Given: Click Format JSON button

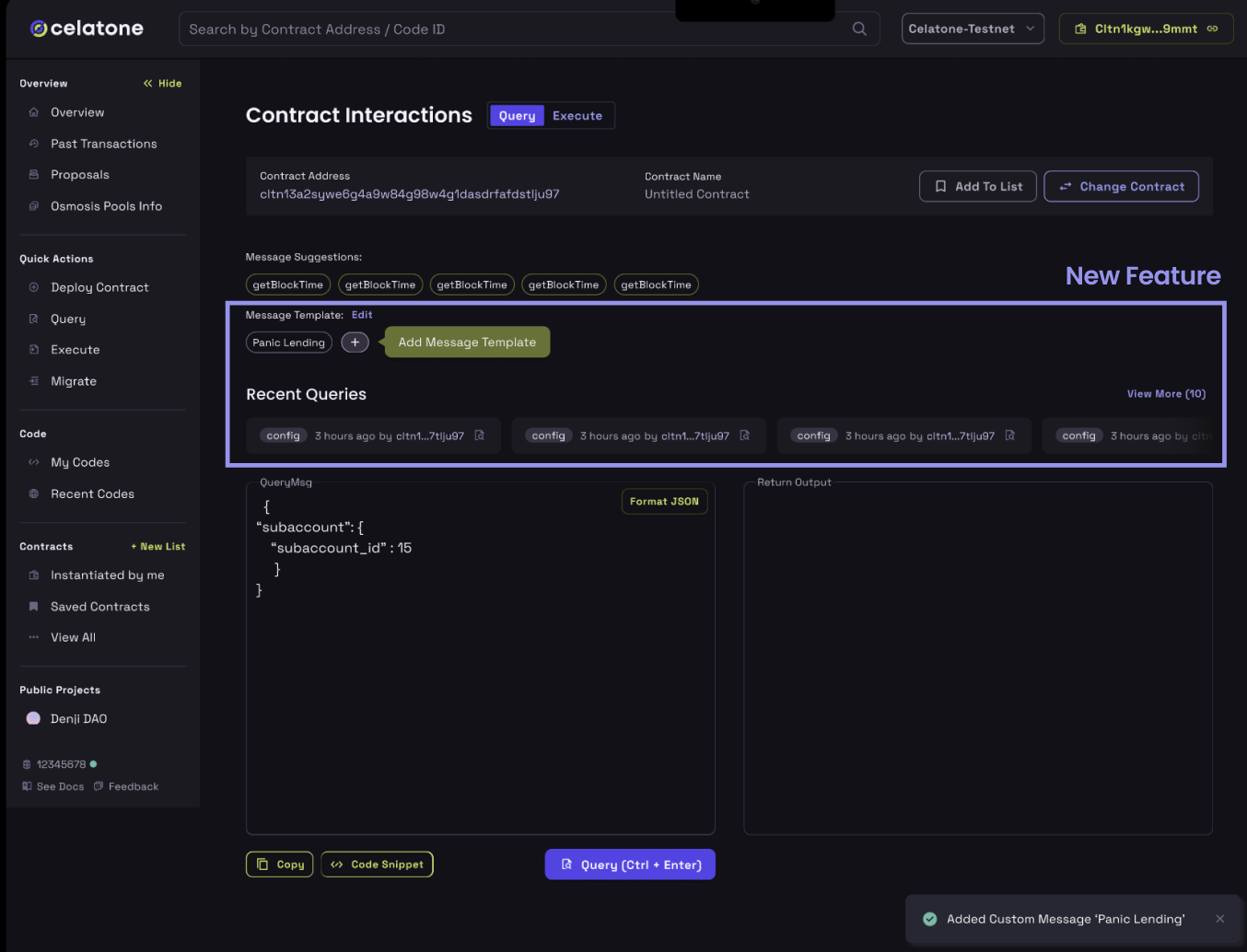Looking at the screenshot, I should click(665, 502).
